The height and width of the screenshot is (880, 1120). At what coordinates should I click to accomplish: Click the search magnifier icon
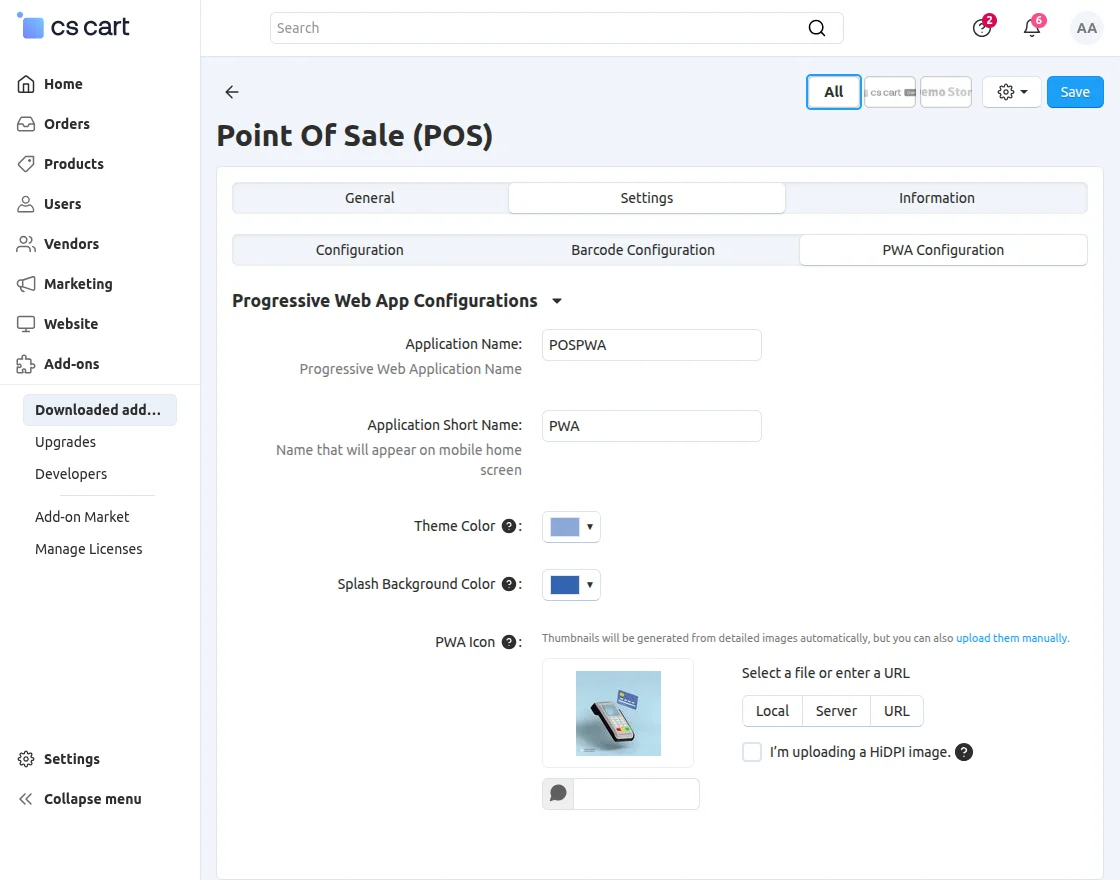816,28
